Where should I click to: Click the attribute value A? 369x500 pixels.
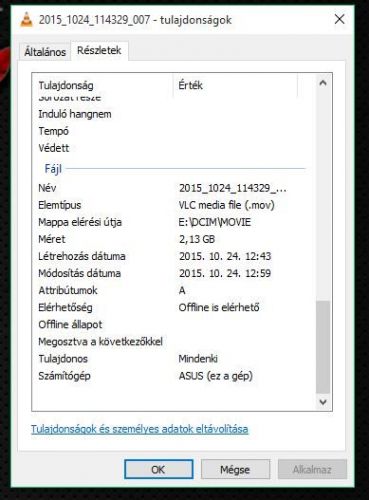(182, 291)
